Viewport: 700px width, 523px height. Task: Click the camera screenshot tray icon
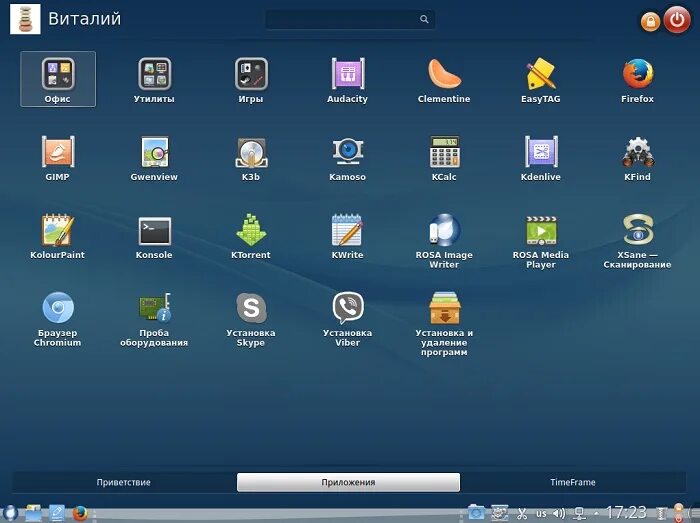(476, 512)
